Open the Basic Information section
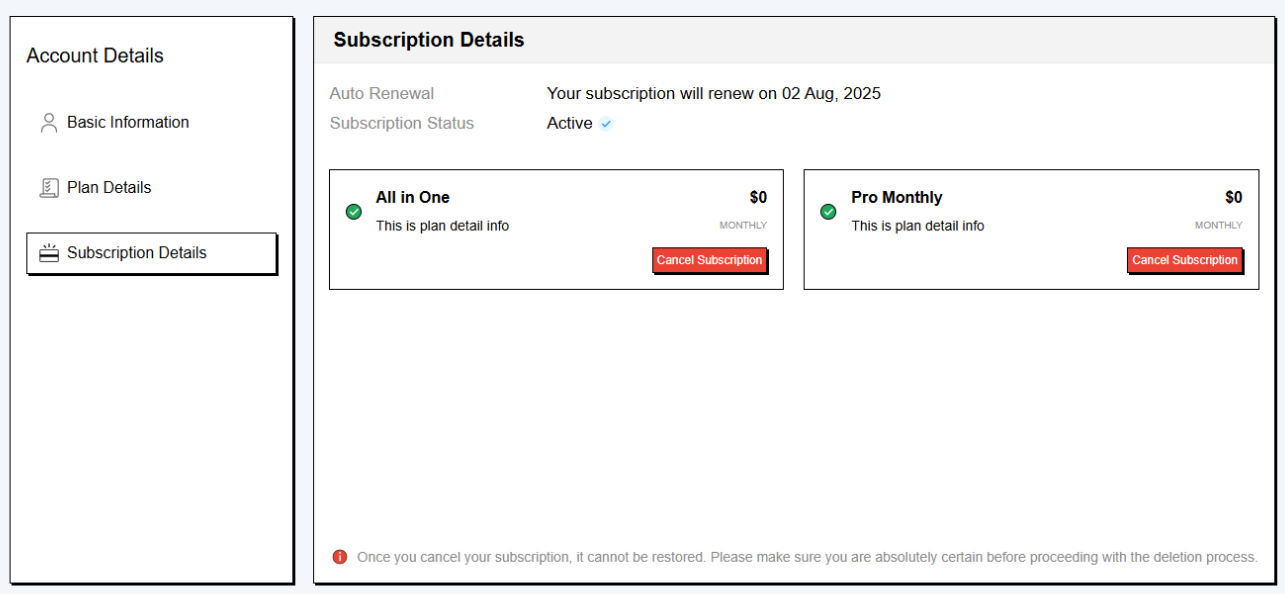Image resolution: width=1285 pixels, height=594 pixels. [151, 123]
